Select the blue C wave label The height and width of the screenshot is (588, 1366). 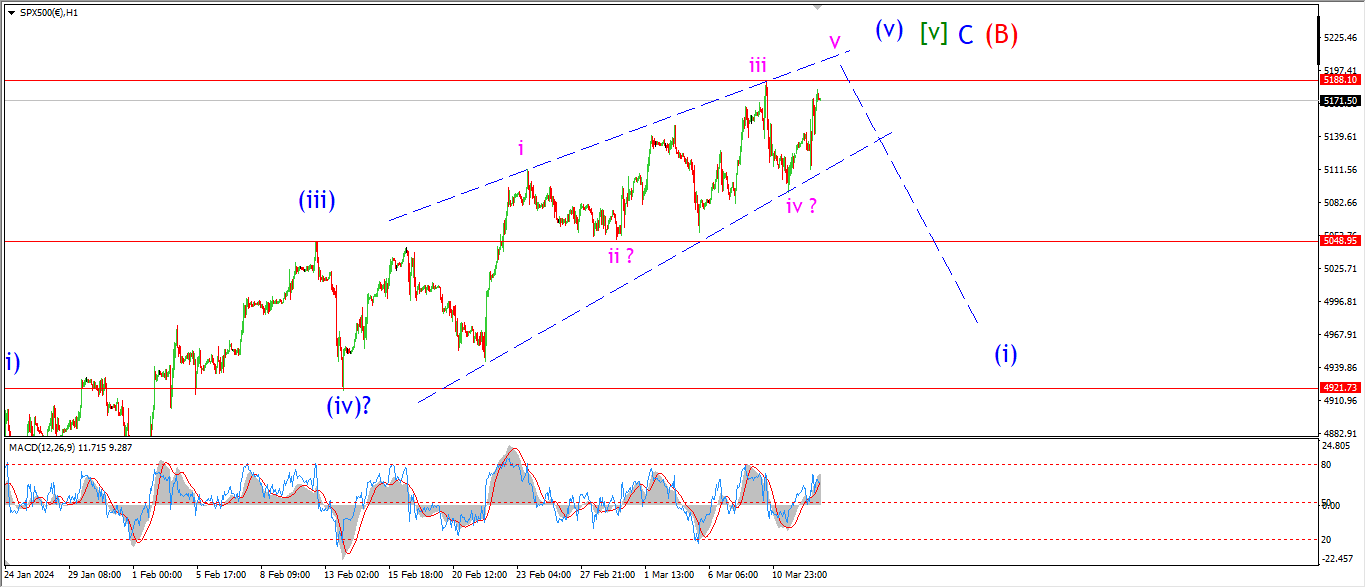[965, 35]
